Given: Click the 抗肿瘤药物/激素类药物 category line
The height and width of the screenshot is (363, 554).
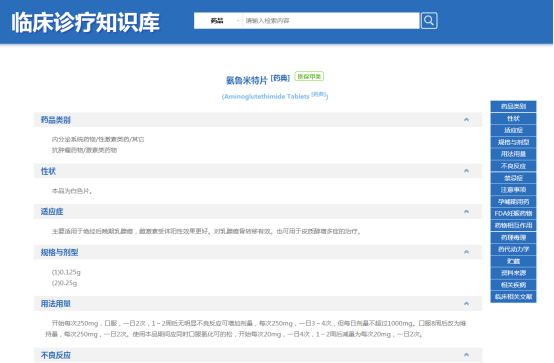Looking at the screenshot, I should pos(84,150).
